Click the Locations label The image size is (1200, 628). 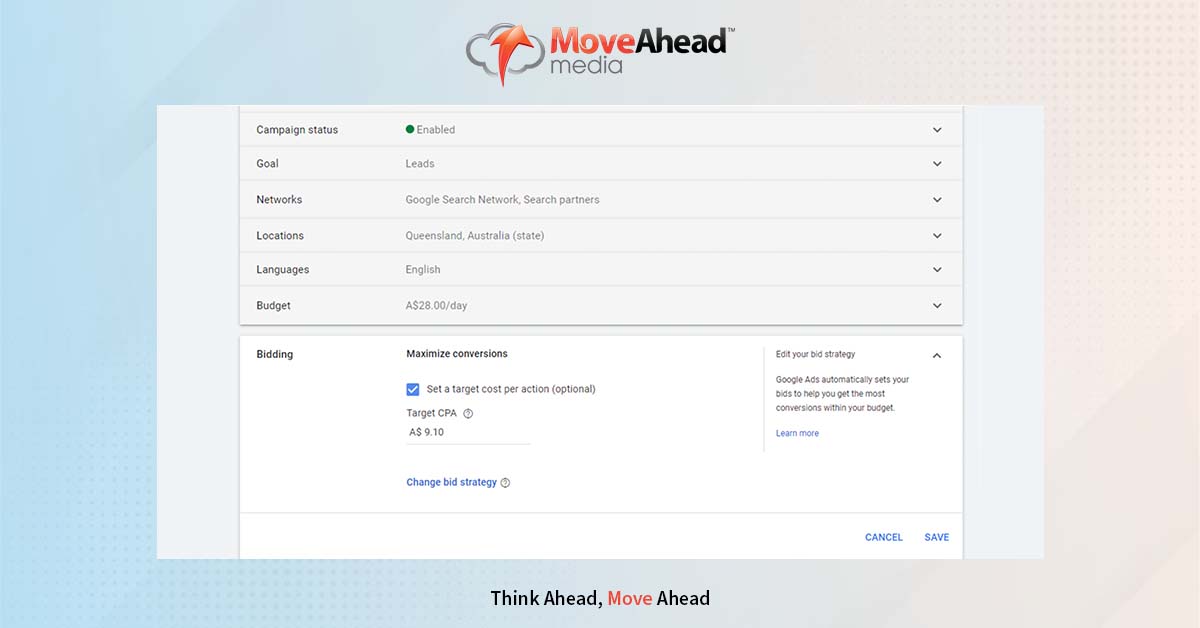[280, 236]
